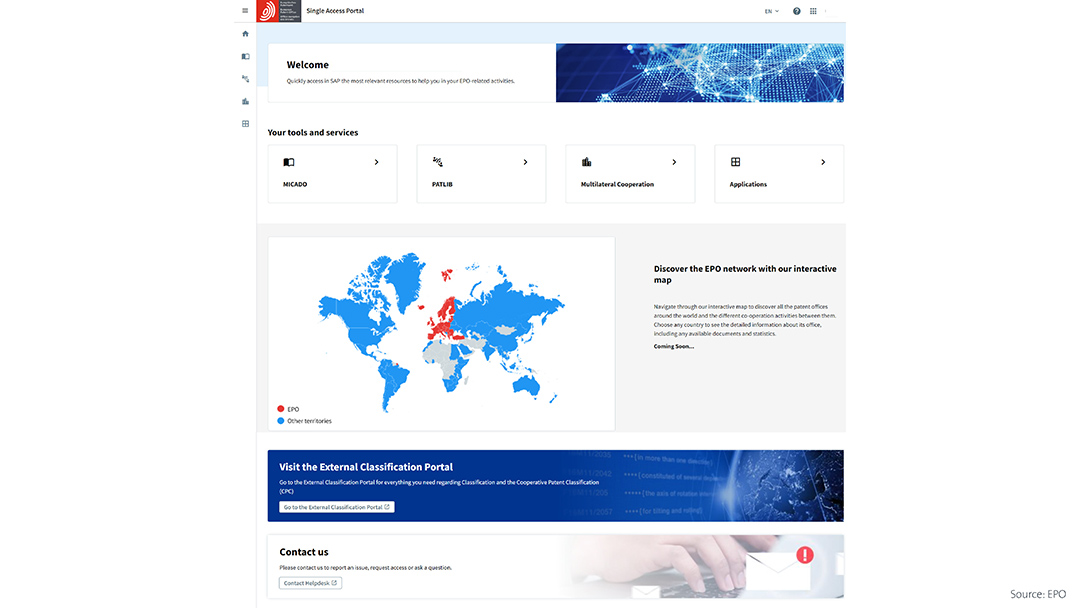Go to Home in the sidebar
The height and width of the screenshot is (608, 1080).
click(245, 34)
